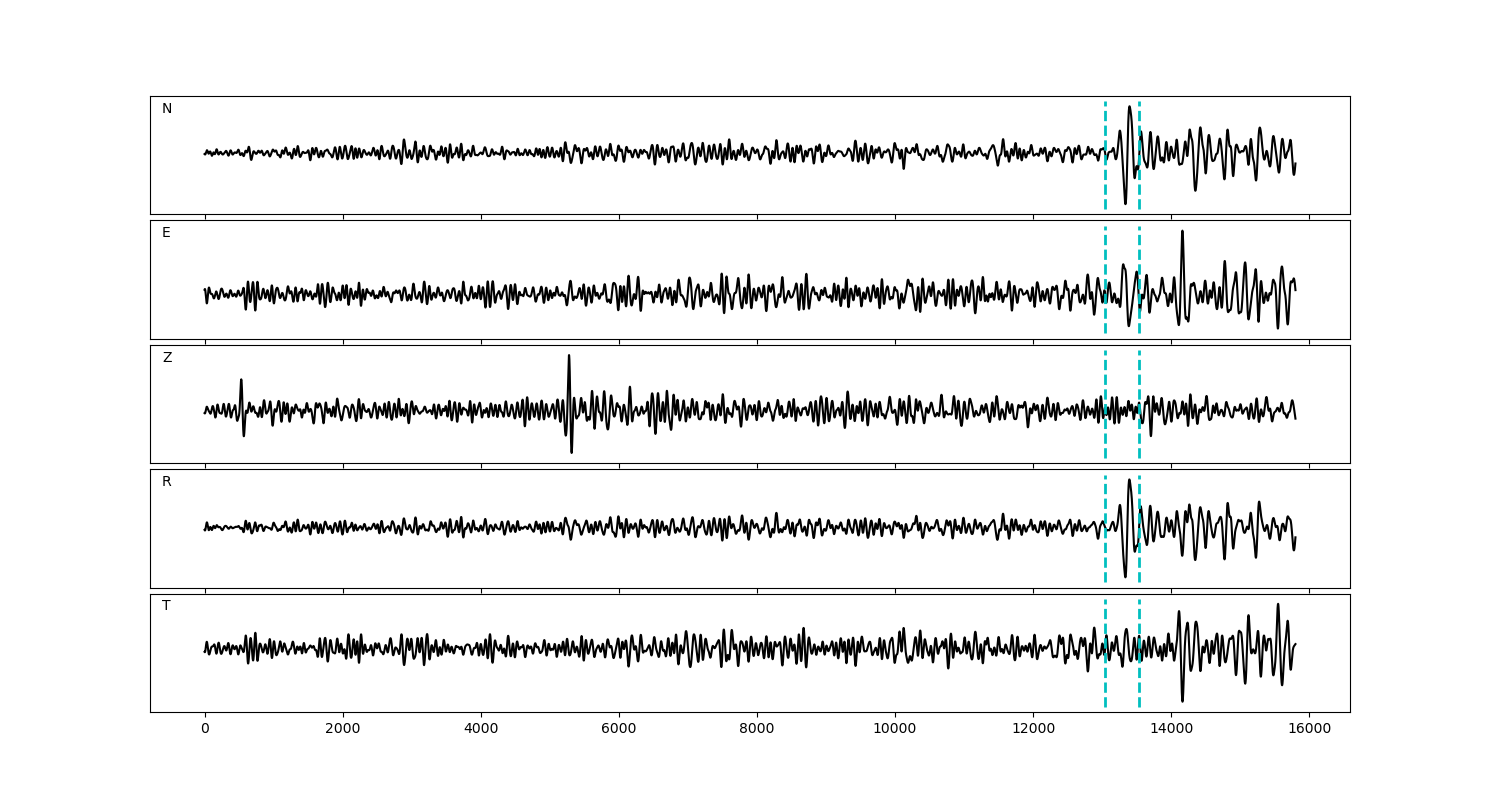
Task: Click the tall E peak past 14000
Action: point(1182,233)
